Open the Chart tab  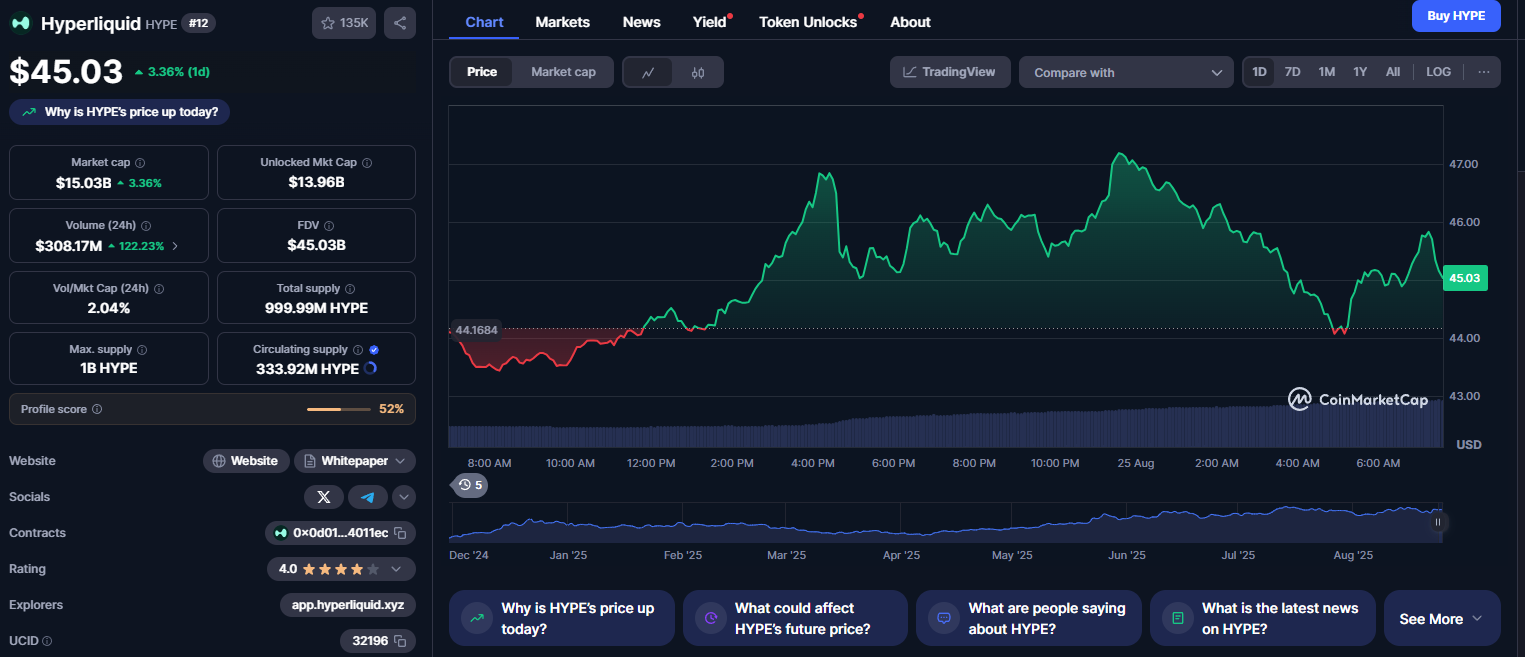[x=484, y=22]
